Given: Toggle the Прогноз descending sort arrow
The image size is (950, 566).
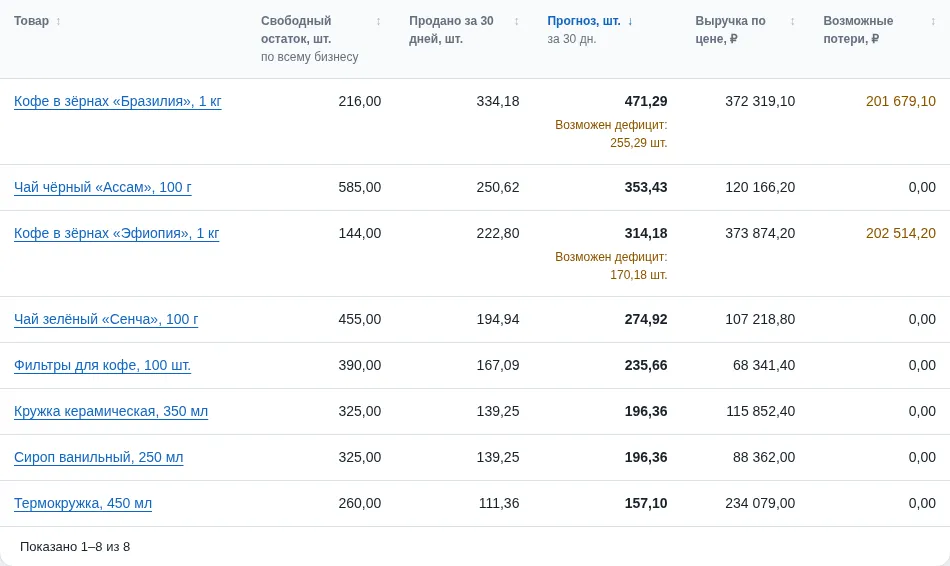Looking at the screenshot, I should tap(630, 21).
